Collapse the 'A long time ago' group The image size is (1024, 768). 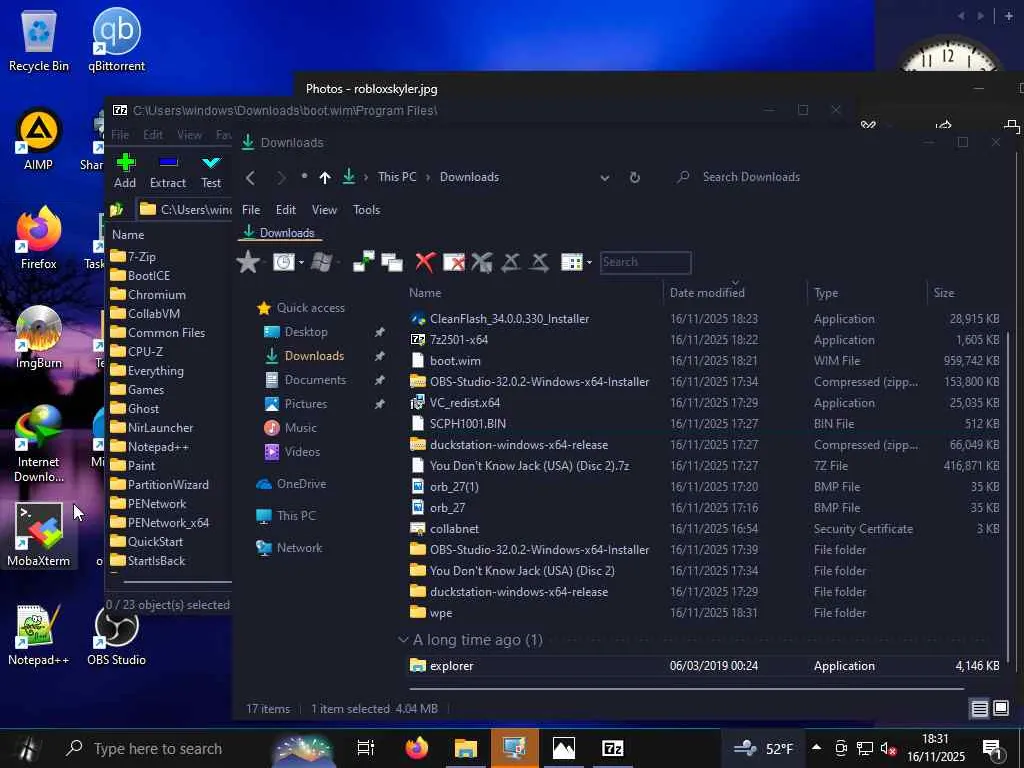click(403, 640)
